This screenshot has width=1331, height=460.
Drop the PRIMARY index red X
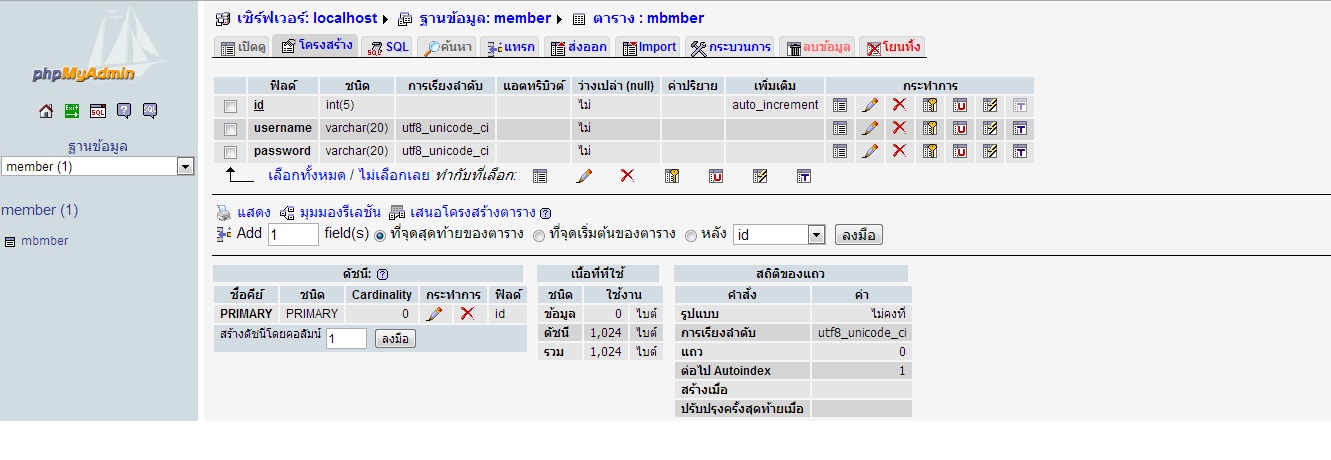(467, 314)
